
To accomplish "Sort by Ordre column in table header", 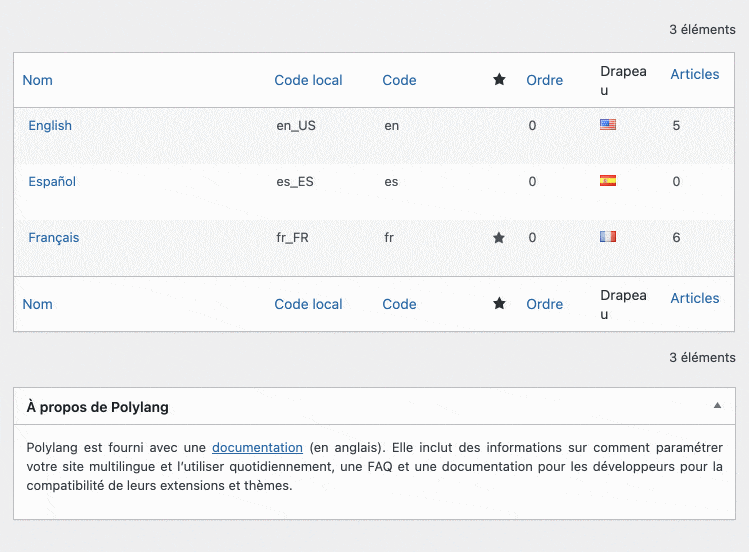I will tap(544, 80).
